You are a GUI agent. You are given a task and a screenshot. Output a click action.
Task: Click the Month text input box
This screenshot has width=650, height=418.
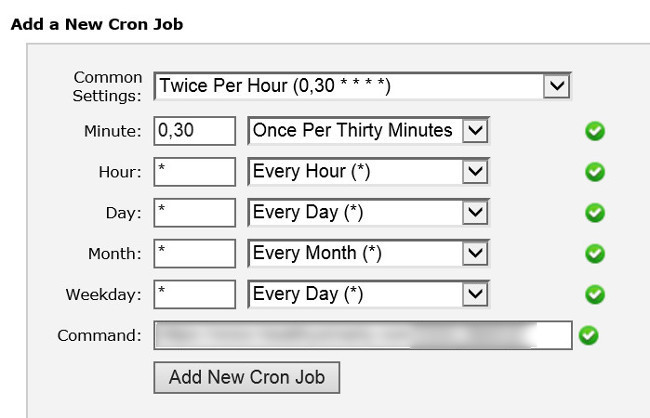(195, 254)
